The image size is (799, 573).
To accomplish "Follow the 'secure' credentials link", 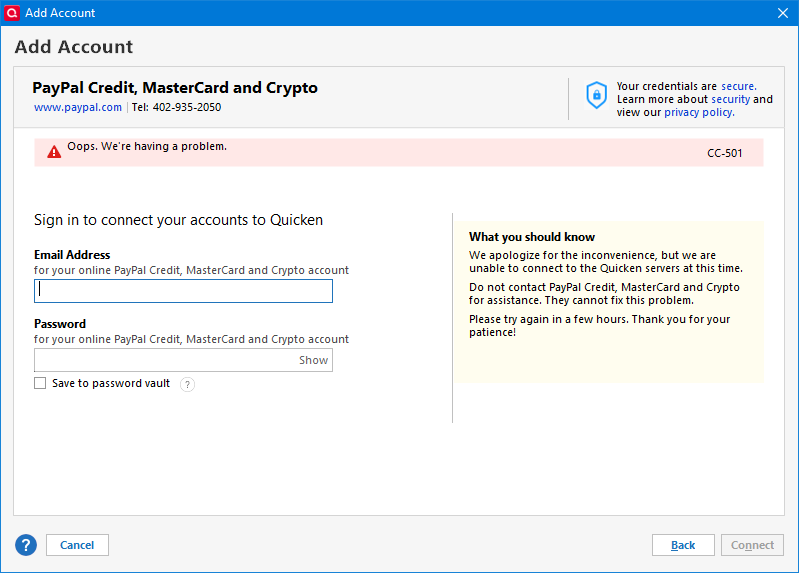I will pyautogui.click(x=738, y=86).
